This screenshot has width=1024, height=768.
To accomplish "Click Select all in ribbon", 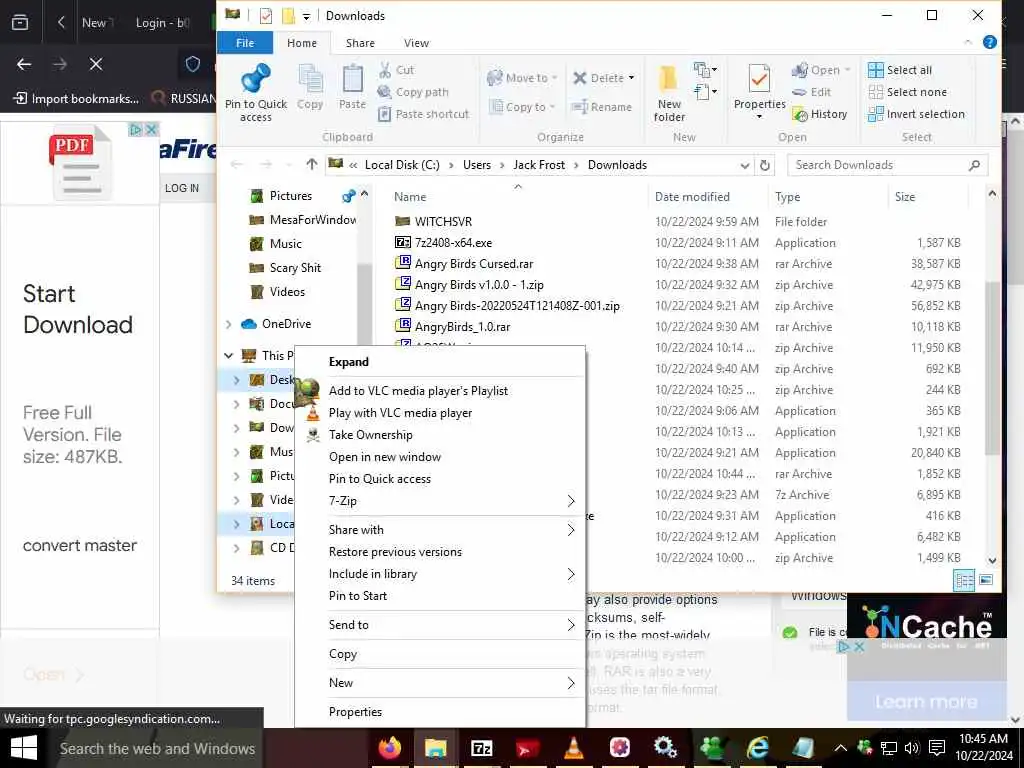I will click(x=900, y=70).
